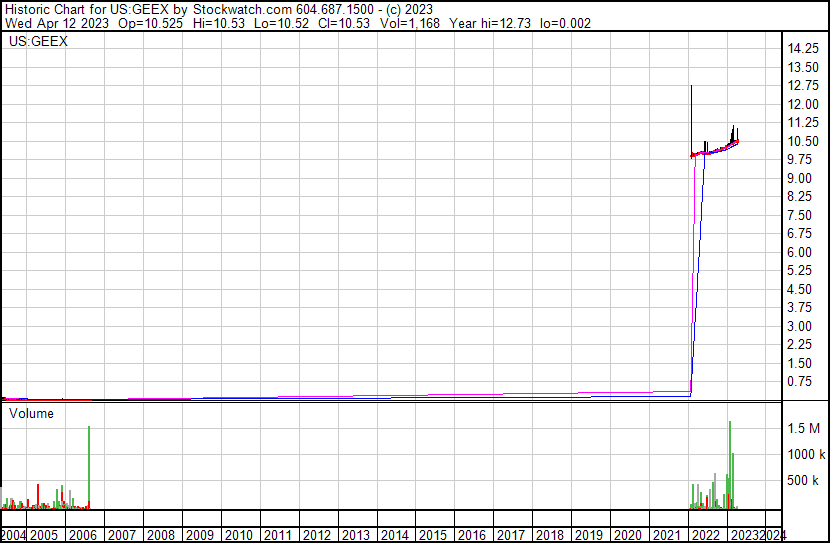
Task: Click the 1.5 M volume axis label
Action: 804,429
